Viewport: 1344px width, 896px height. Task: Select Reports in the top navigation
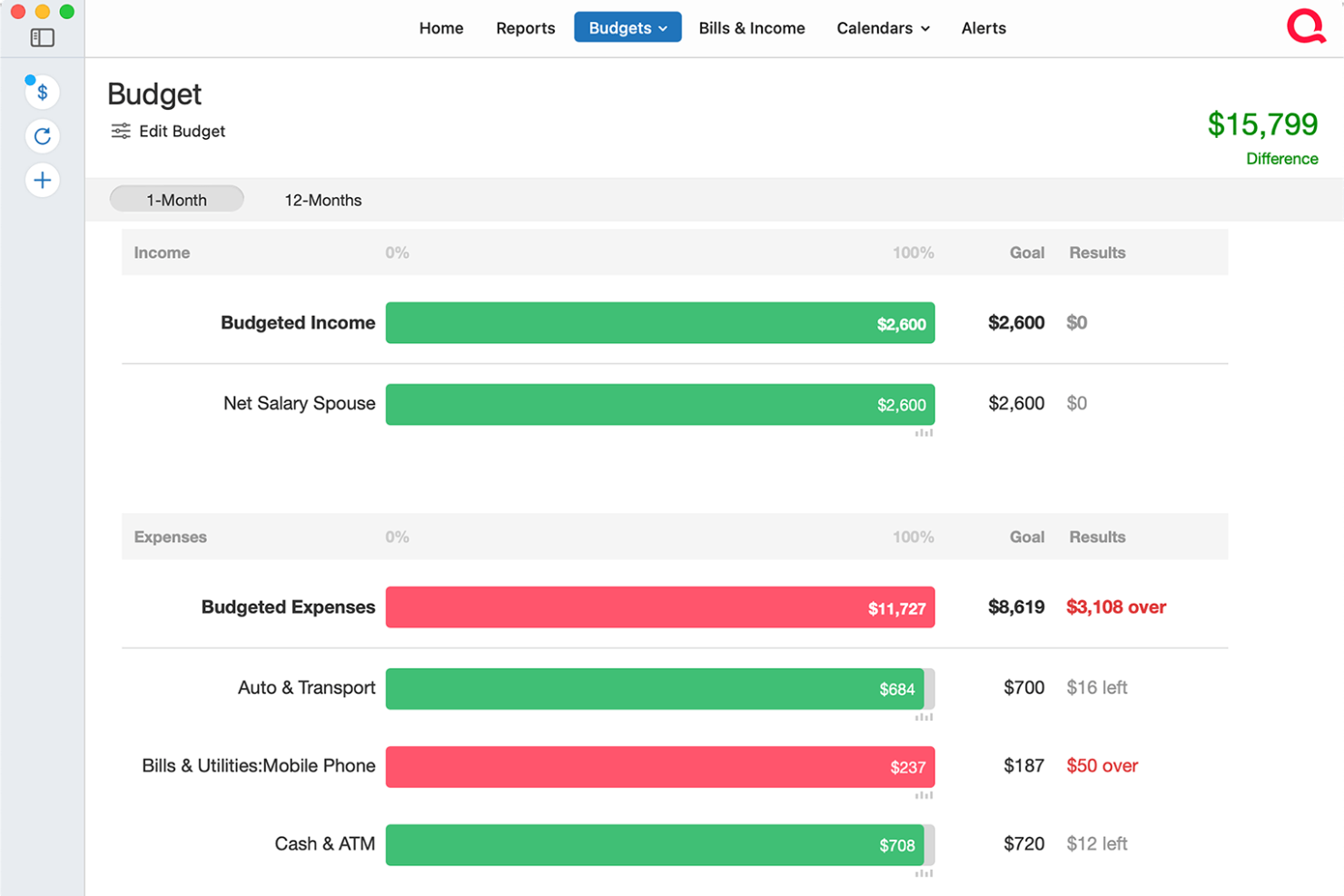click(525, 28)
